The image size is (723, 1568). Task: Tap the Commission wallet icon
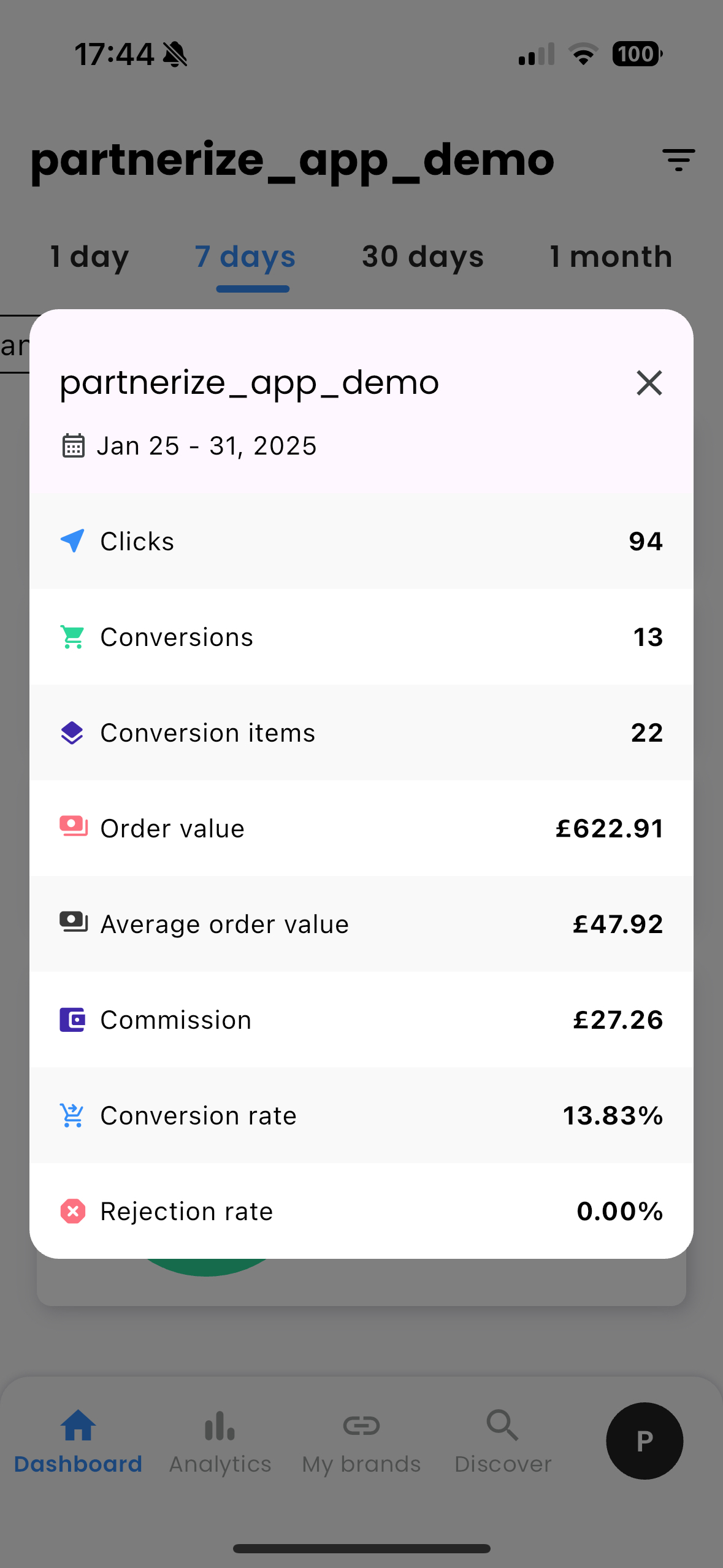point(72,1020)
